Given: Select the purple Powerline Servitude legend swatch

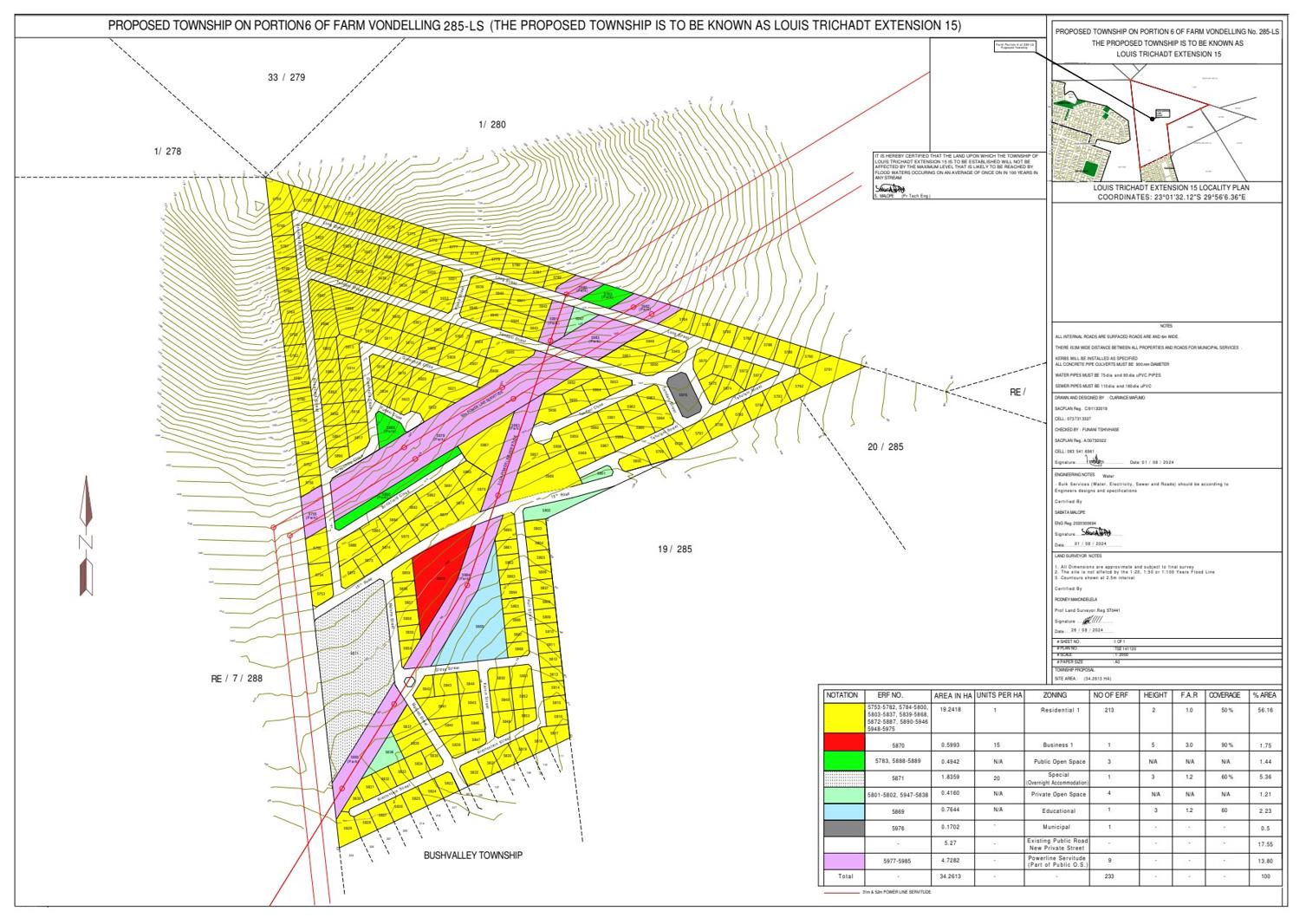Looking at the screenshot, I should click(x=842, y=860).
